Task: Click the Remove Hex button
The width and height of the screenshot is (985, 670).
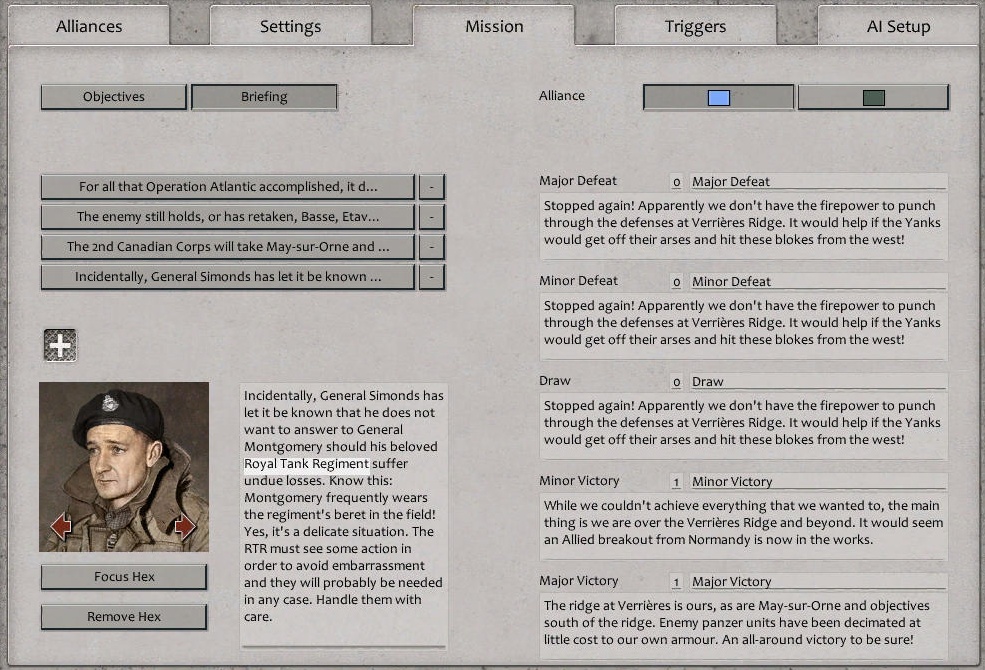Action: [123, 617]
